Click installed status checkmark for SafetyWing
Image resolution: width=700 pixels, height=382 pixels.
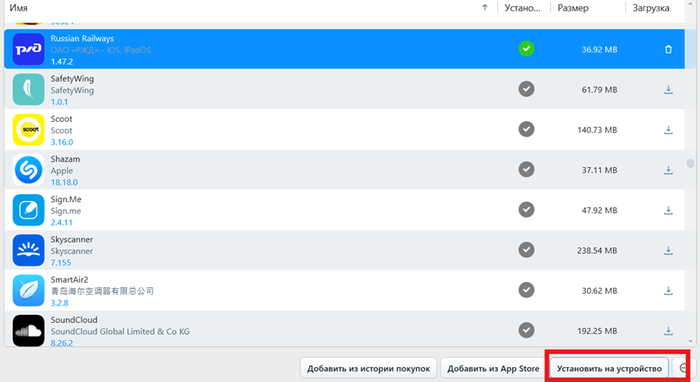click(x=526, y=89)
